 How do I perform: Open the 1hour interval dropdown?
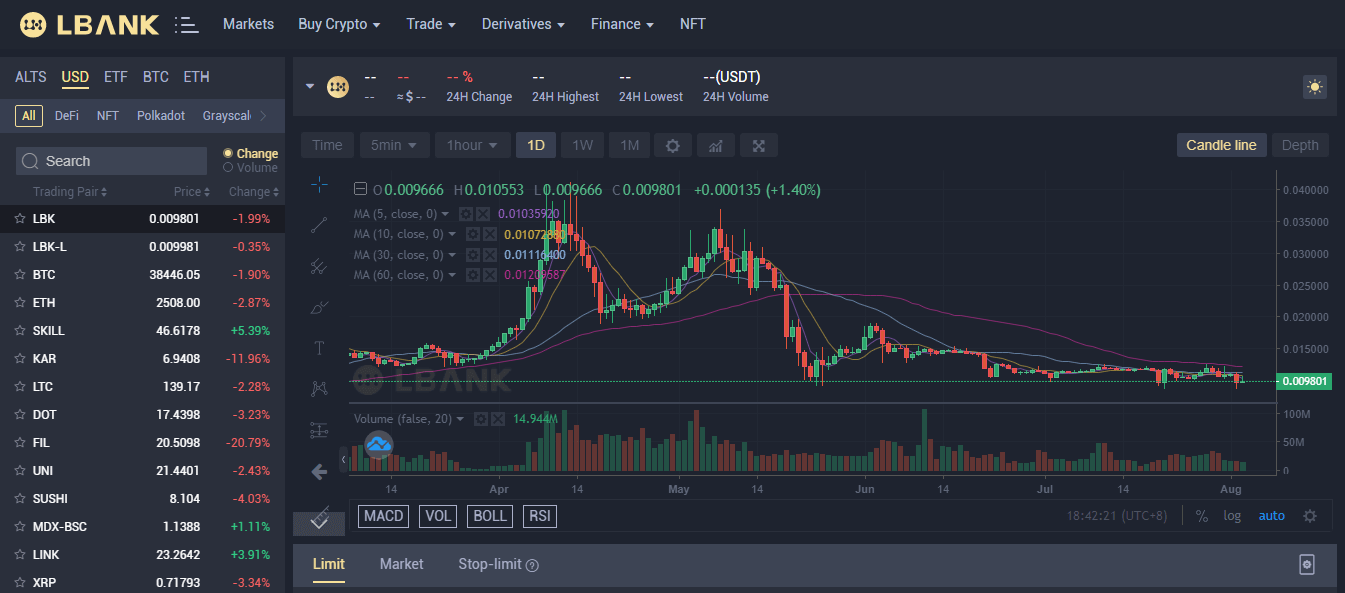coord(472,145)
